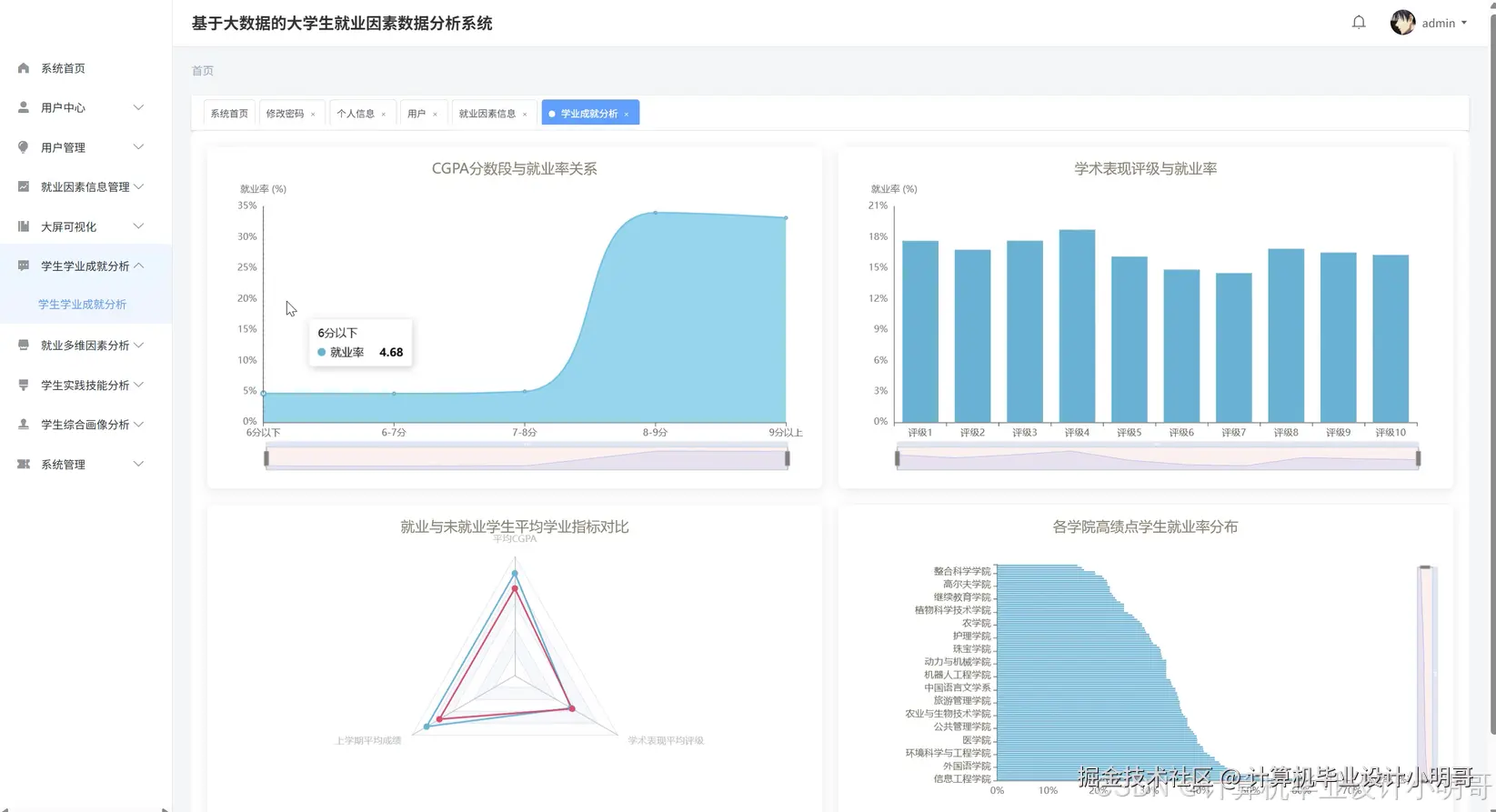Click the vertical zoom slider of 各学院 chart
The width and height of the screenshot is (1496, 812).
pos(1425,673)
